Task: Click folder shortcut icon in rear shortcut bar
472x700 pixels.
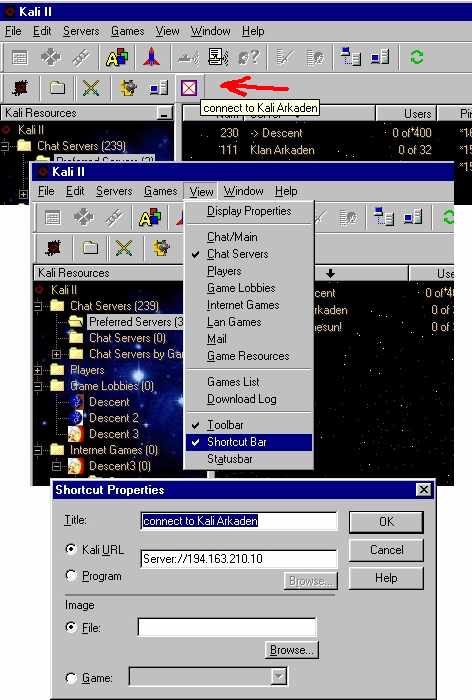Action: click(x=57, y=88)
